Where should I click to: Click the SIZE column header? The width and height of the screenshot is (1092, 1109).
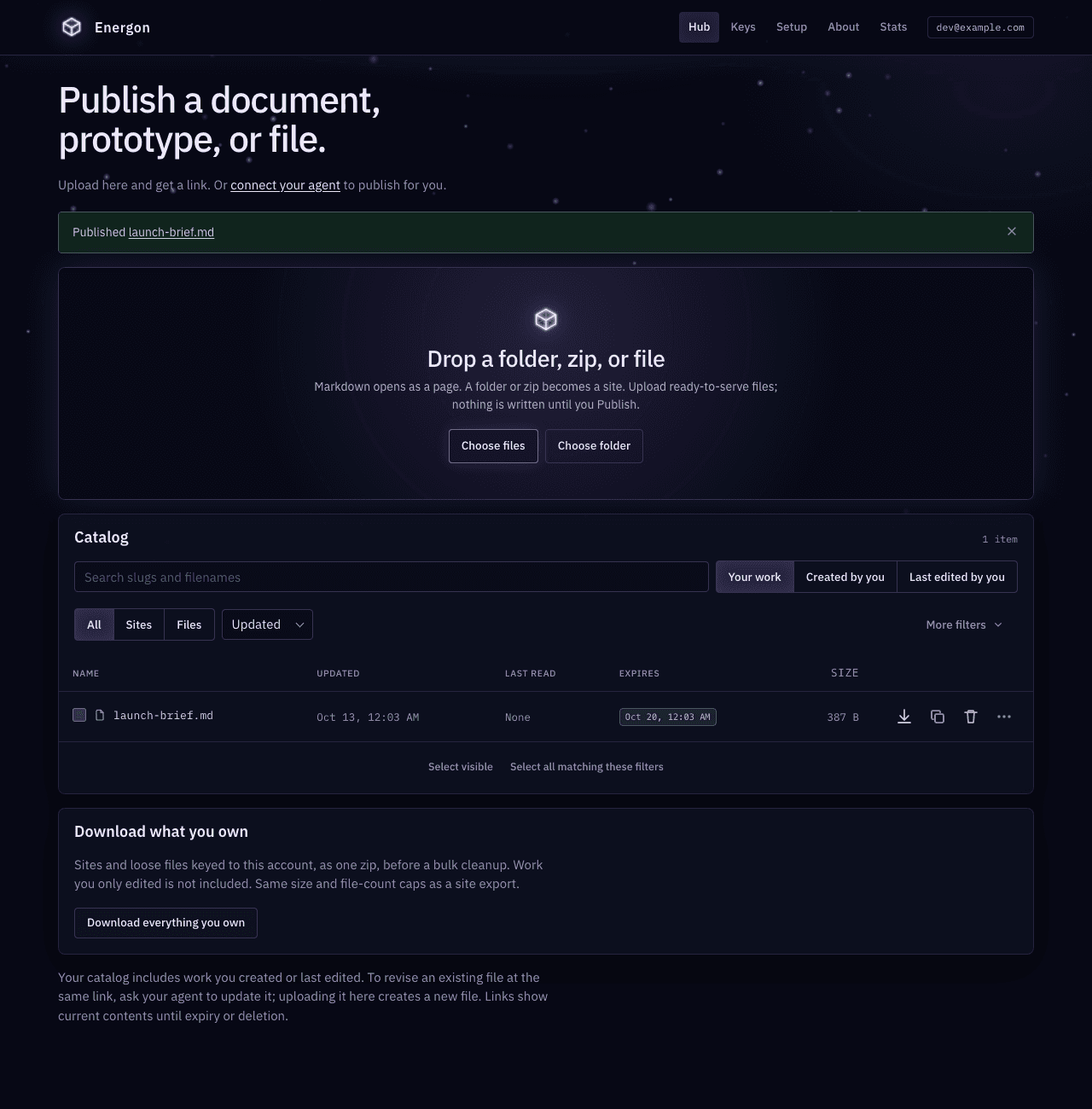coord(845,673)
